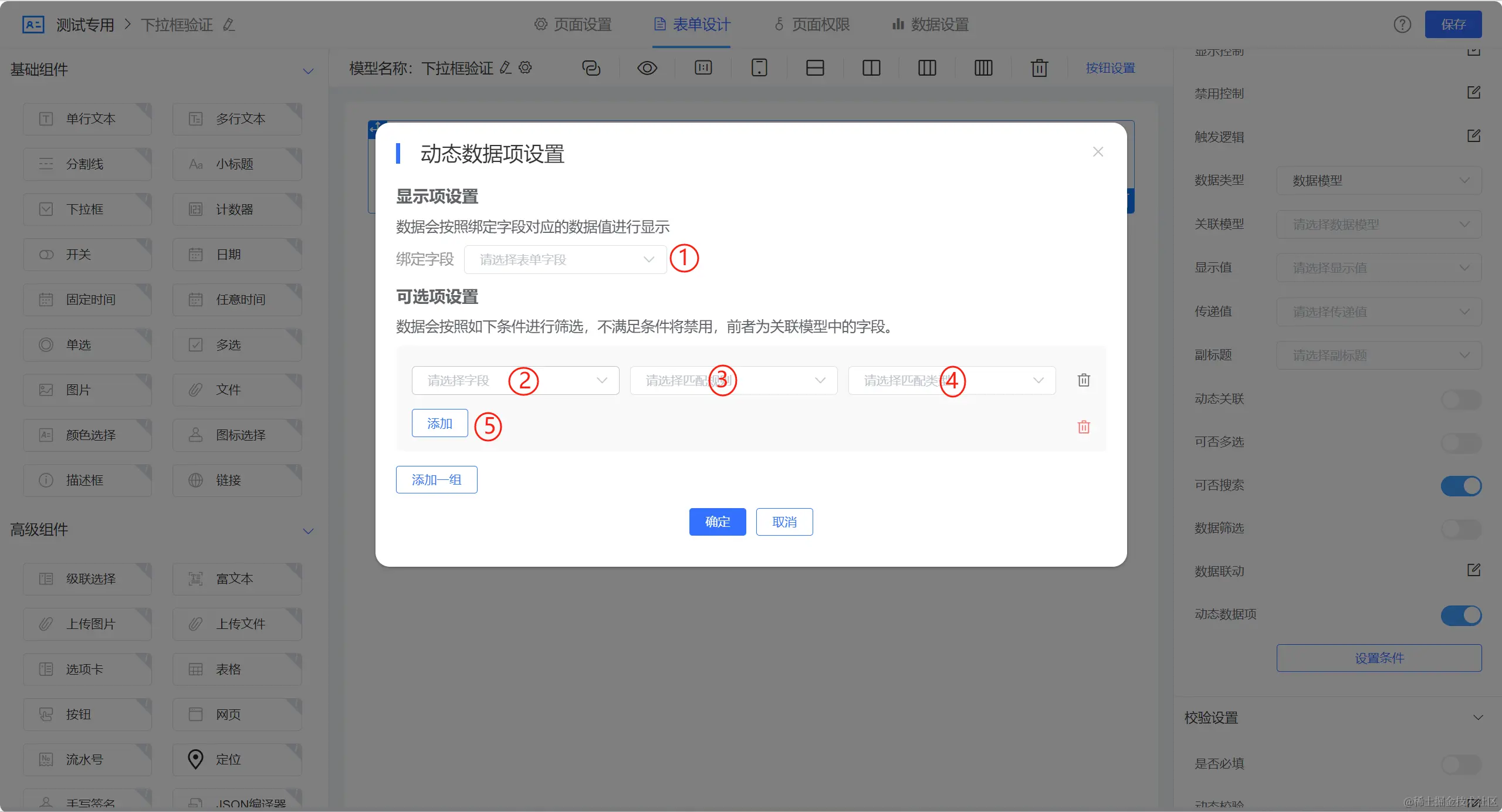Toggle off the 动态数据项 switch
The height and width of the screenshot is (812, 1502).
coord(1461,615)
